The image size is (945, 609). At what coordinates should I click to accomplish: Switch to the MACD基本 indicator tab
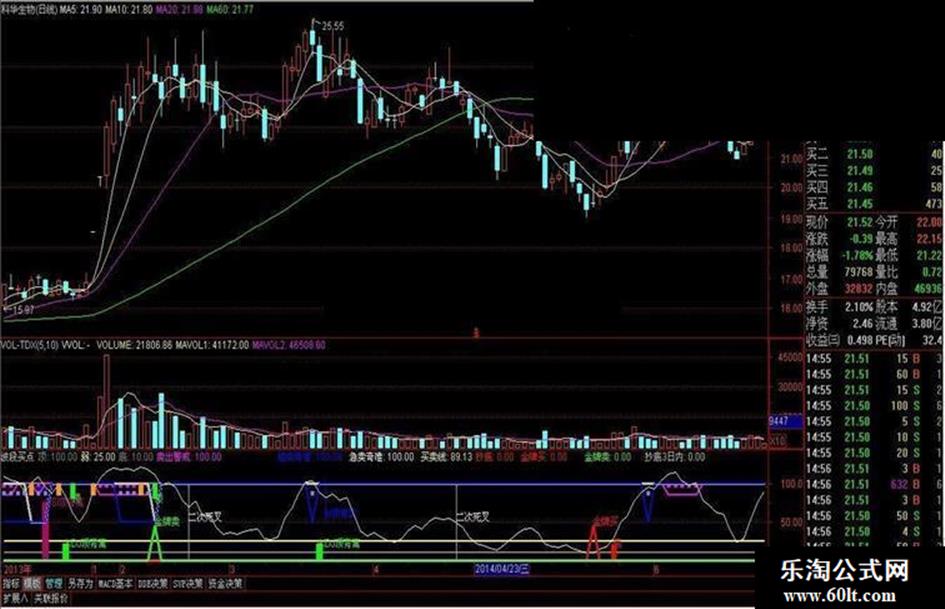[115, 584]
